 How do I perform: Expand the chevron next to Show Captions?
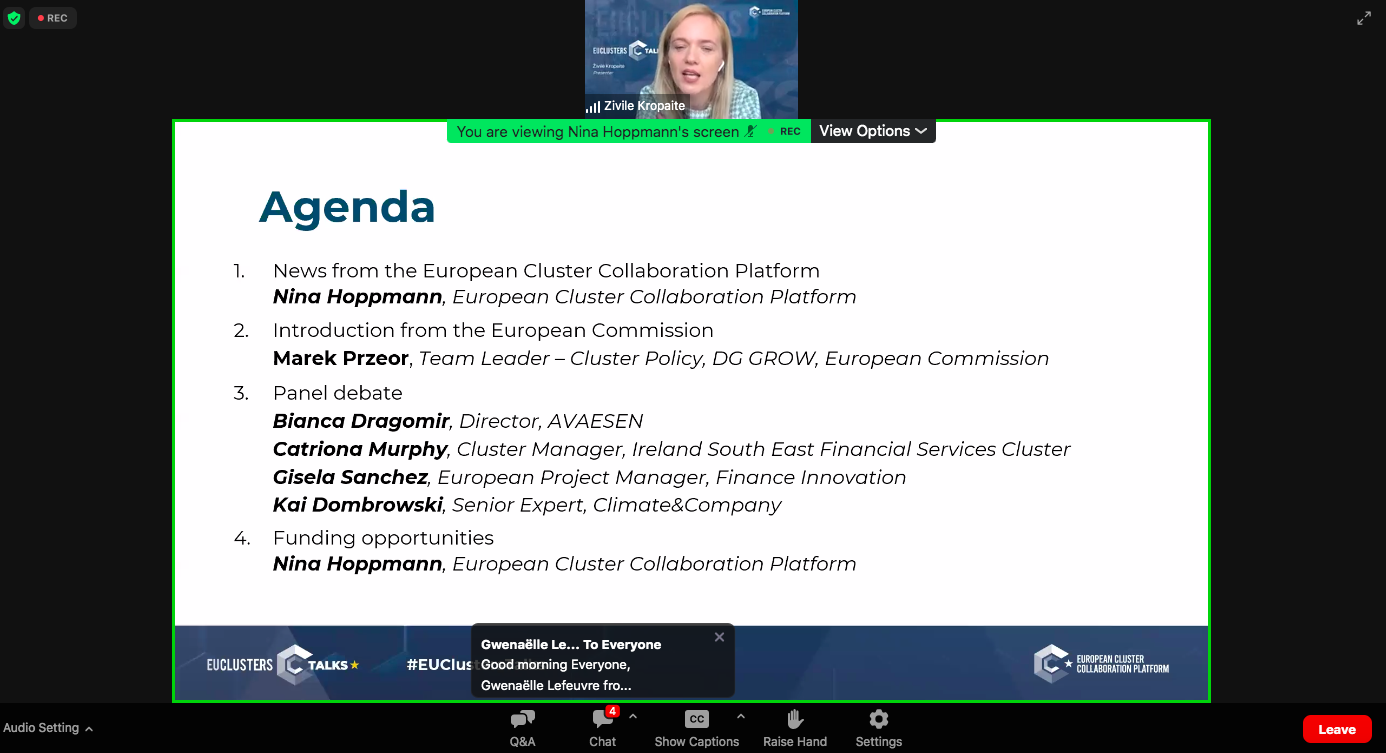(x=741, y=717)
